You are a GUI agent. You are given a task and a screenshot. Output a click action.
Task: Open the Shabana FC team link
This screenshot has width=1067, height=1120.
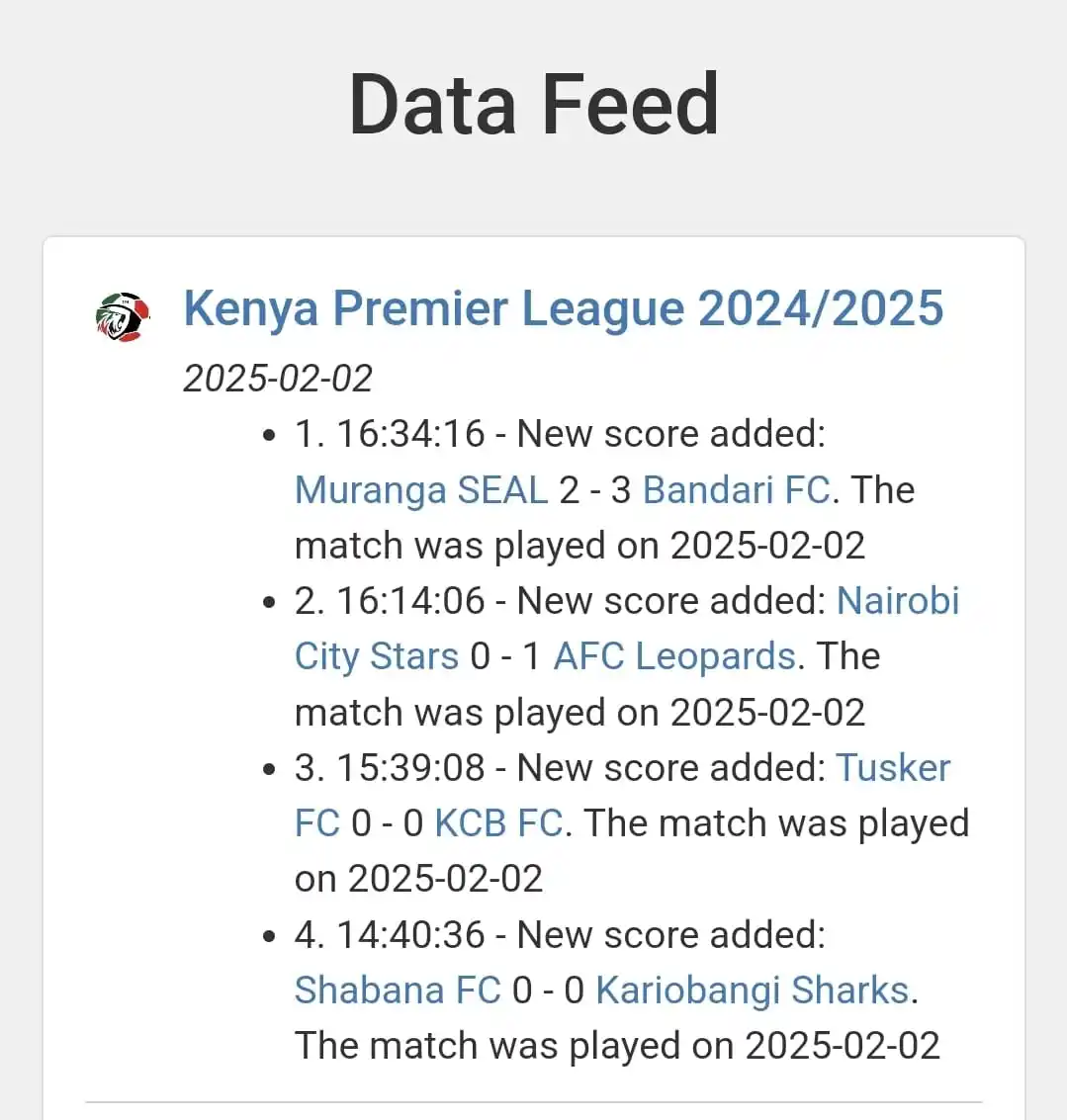(x=398, y=990)
